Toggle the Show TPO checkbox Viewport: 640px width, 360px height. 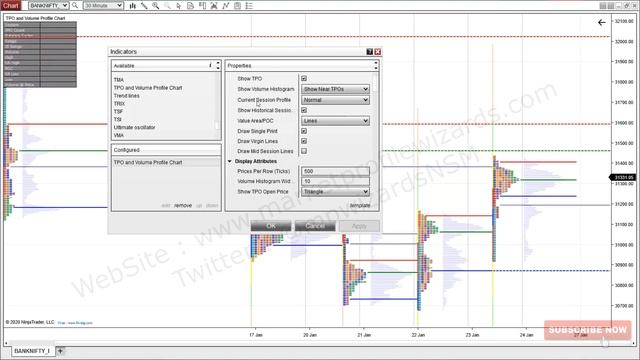pyautogui.click(x=304, y=78)
